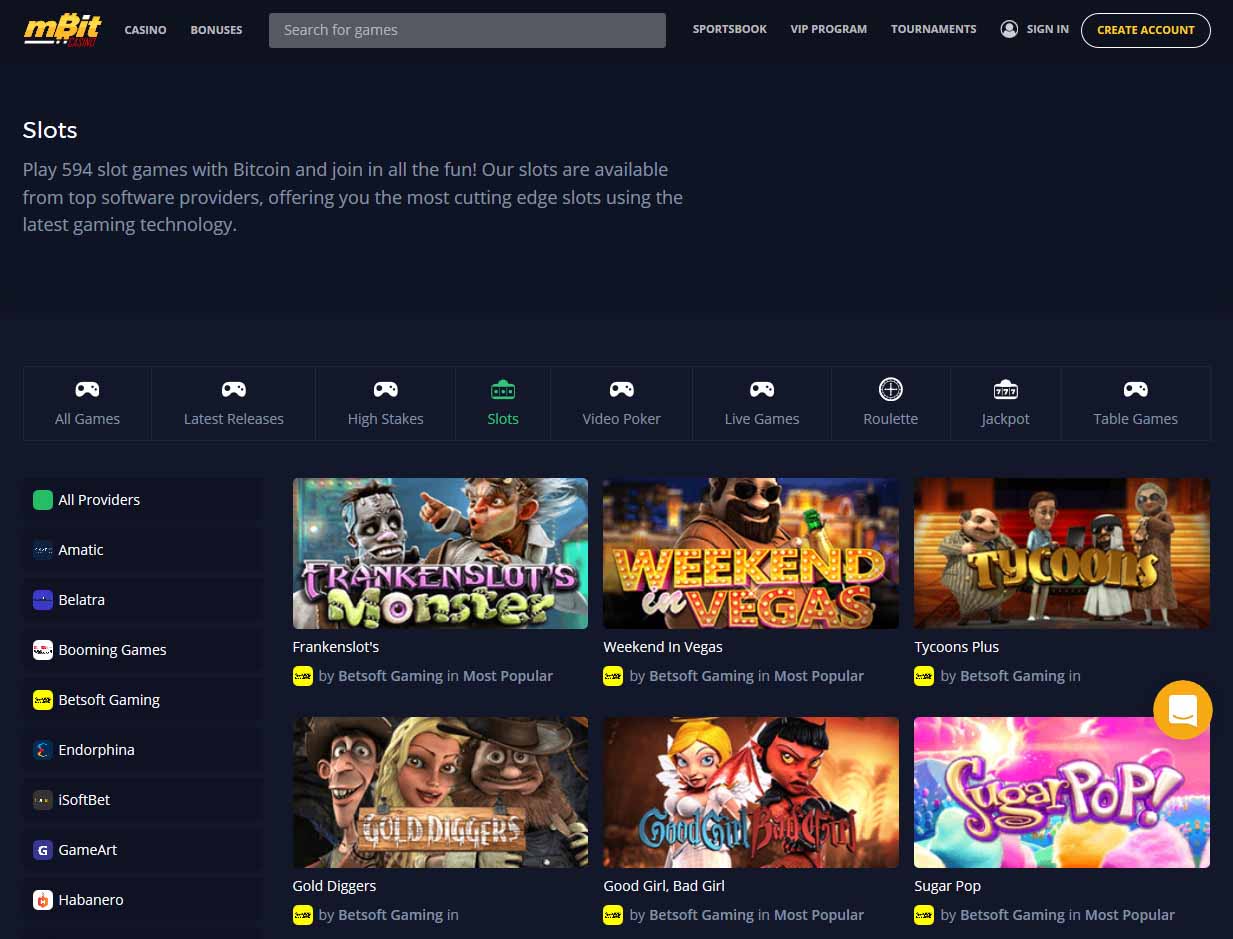This screenshot has width=1233, height=939.
Task: Open the Good Girl, Bad Girl title link
Action: pos(664,886)
